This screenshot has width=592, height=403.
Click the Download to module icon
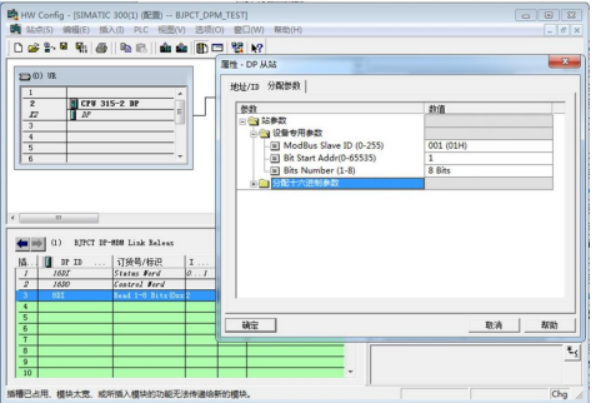point(165,48)
